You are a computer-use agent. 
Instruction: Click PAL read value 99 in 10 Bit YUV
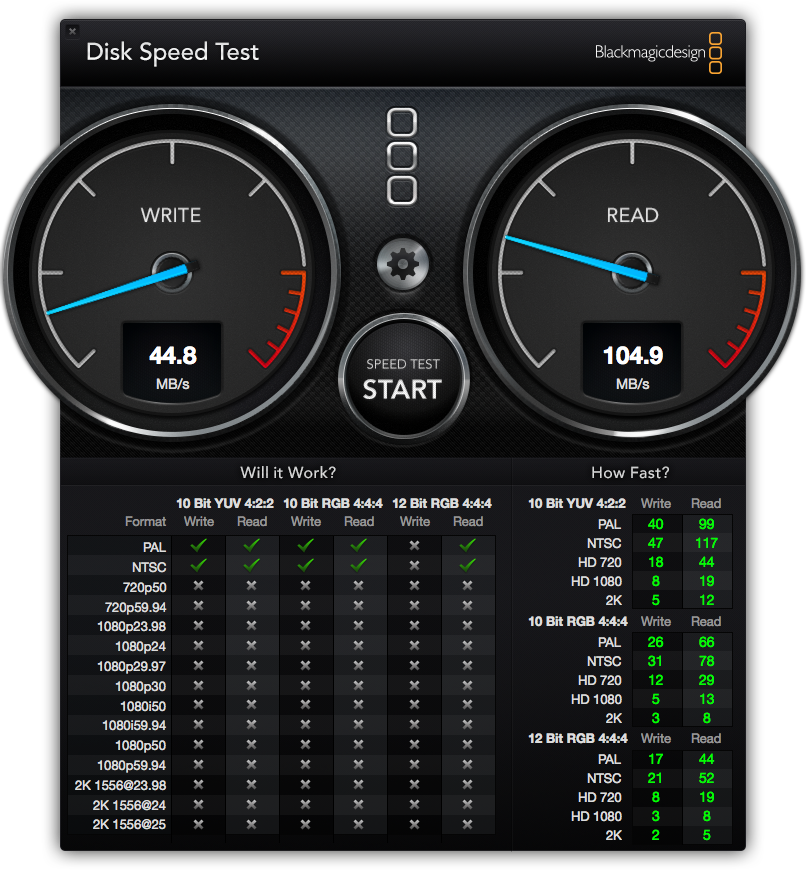(x=706, y=524)
